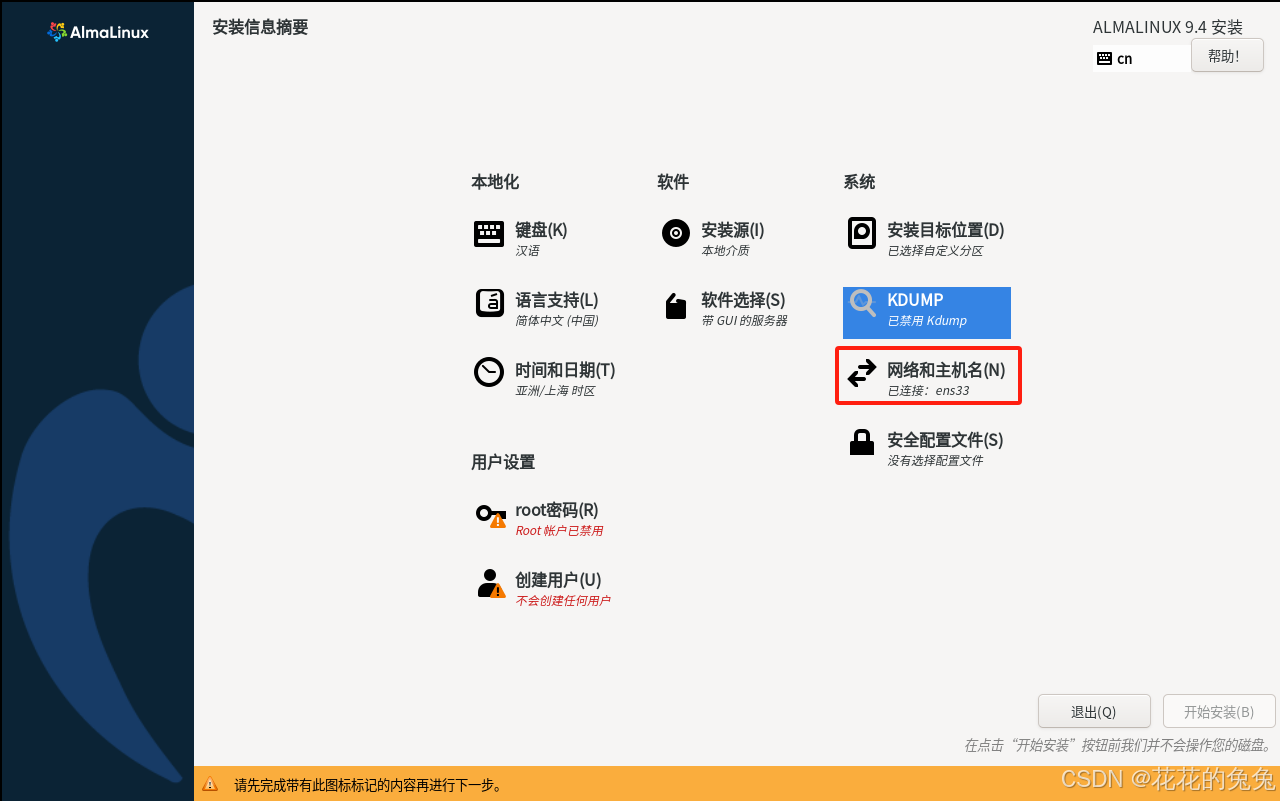Open 时间和日期(T) configuration
1280x801 pixels.
[x=565, y=369]
